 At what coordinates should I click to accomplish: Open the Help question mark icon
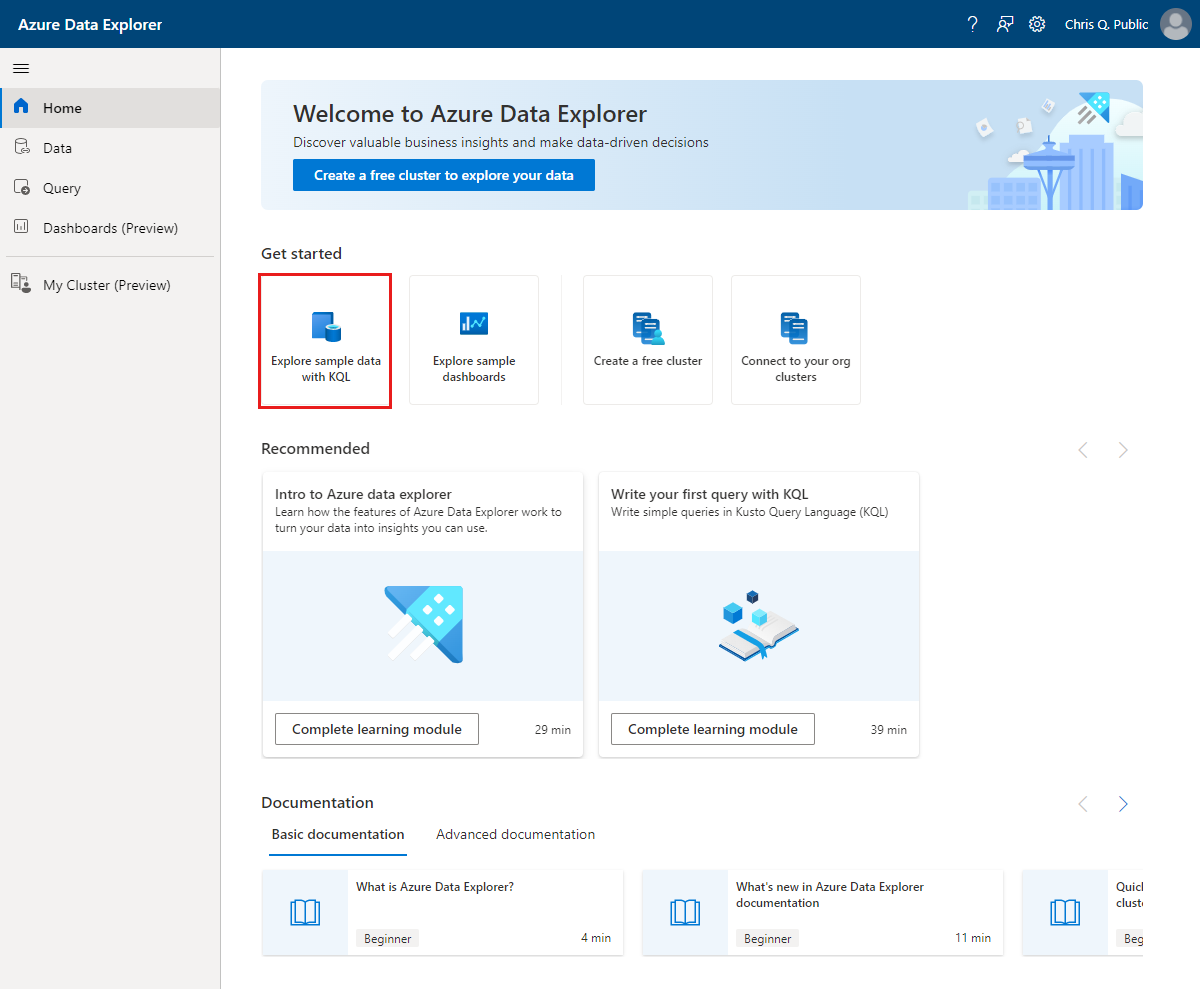coord(972,23)
